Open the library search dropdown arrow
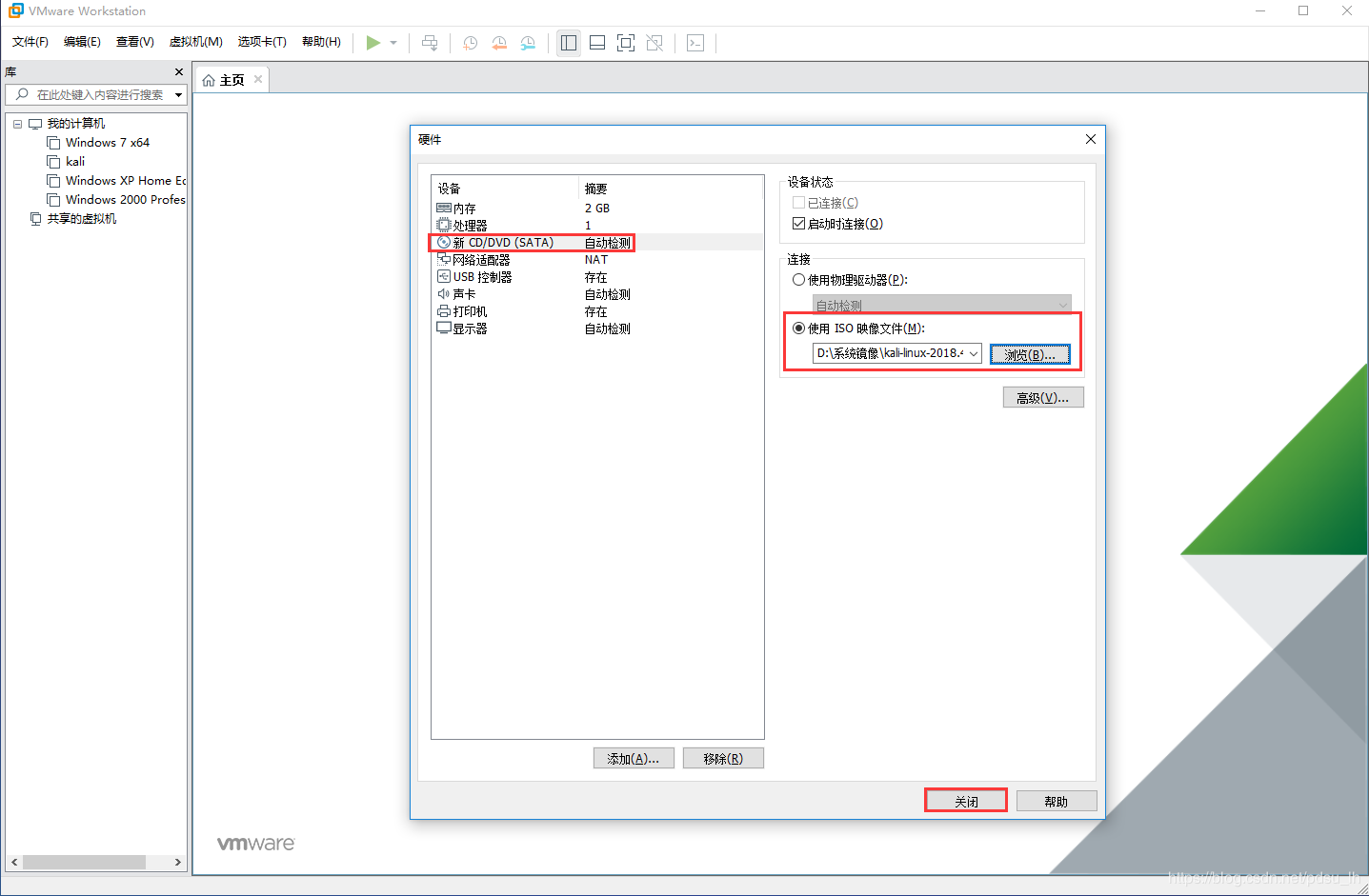Image resolution: width=1369 pixels, height=896 pixels. click(178, 95)
